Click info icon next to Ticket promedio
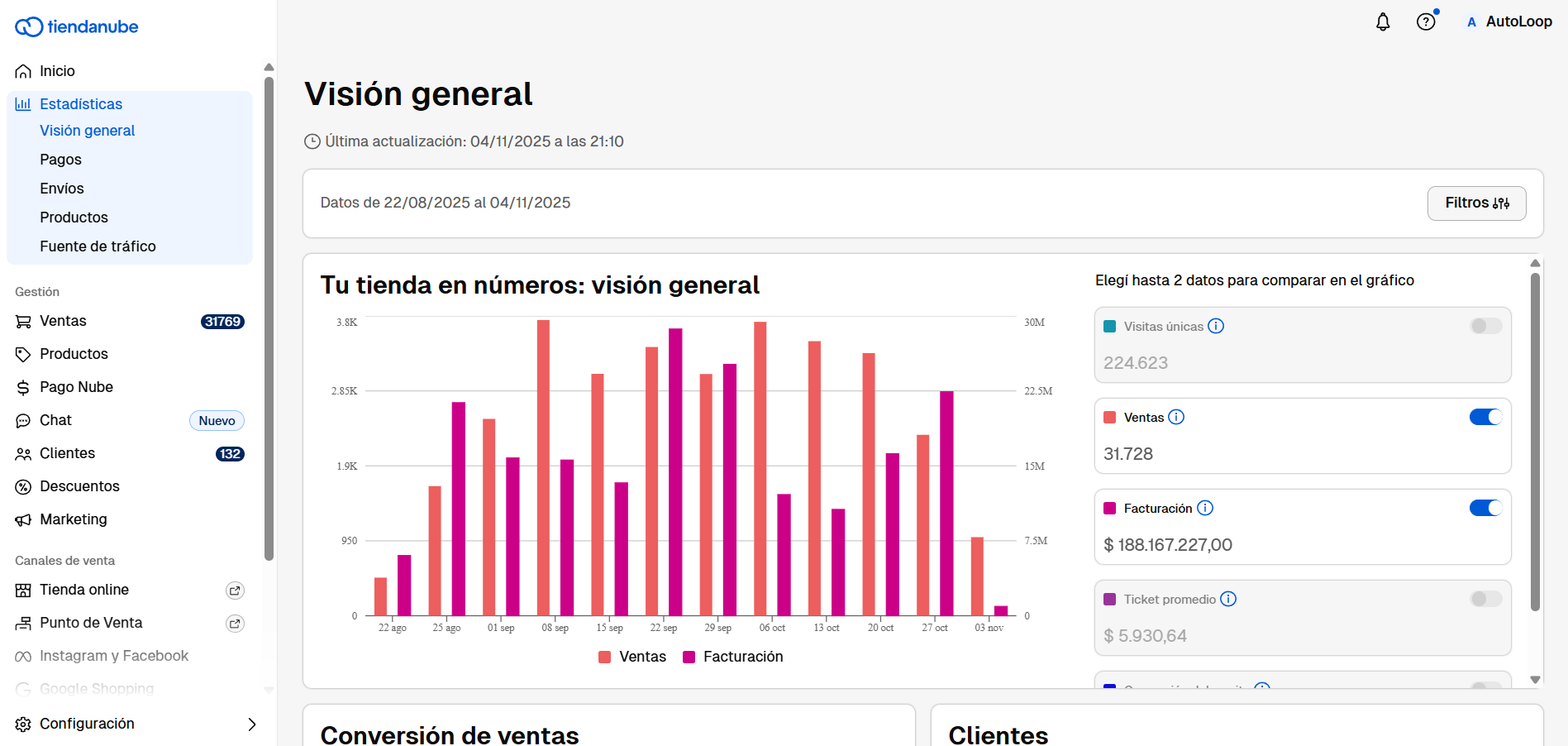The image size is (1568, 746). click(x=1228, y=599)
